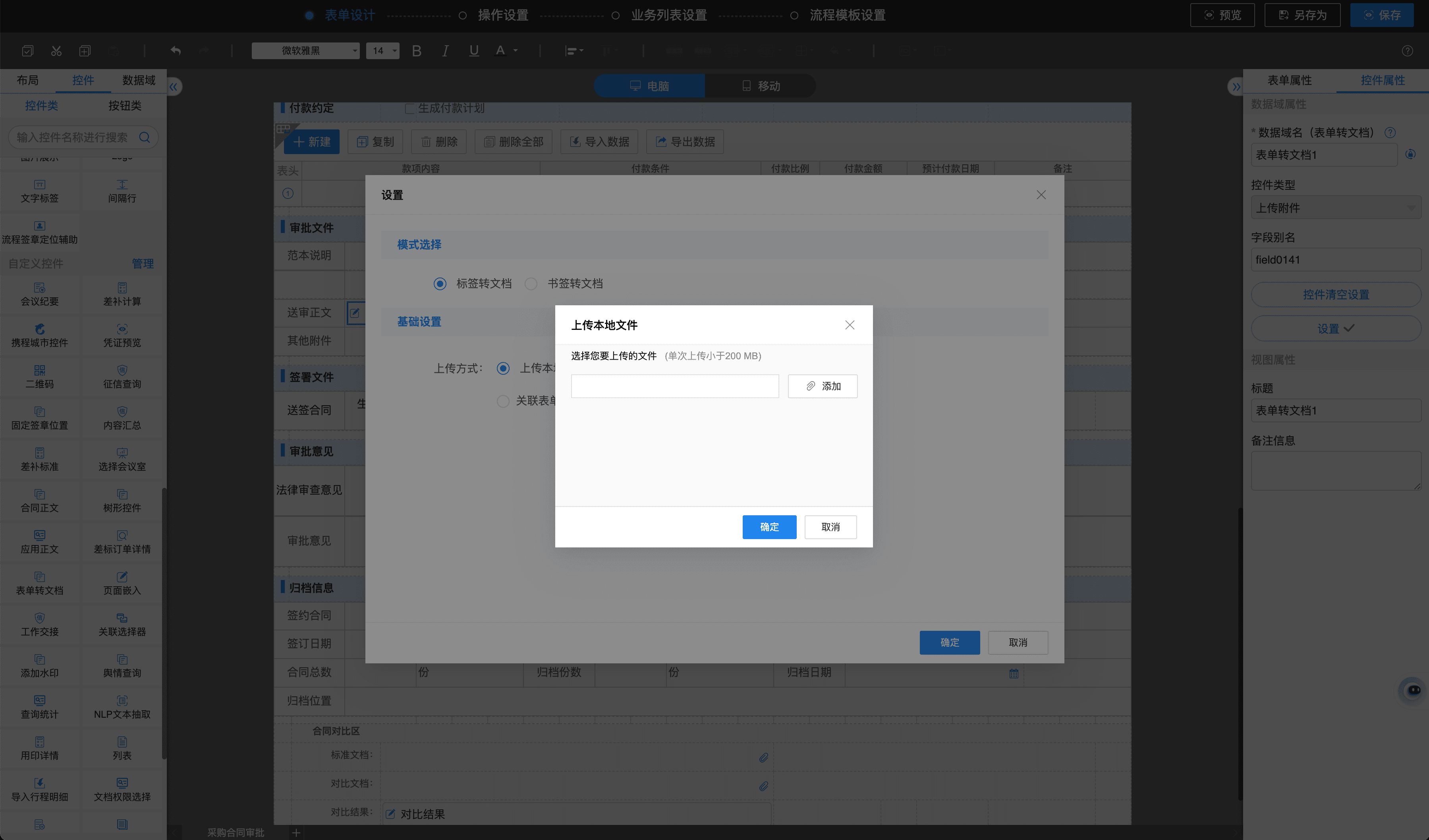Collapse the right properties panel

1236,87
